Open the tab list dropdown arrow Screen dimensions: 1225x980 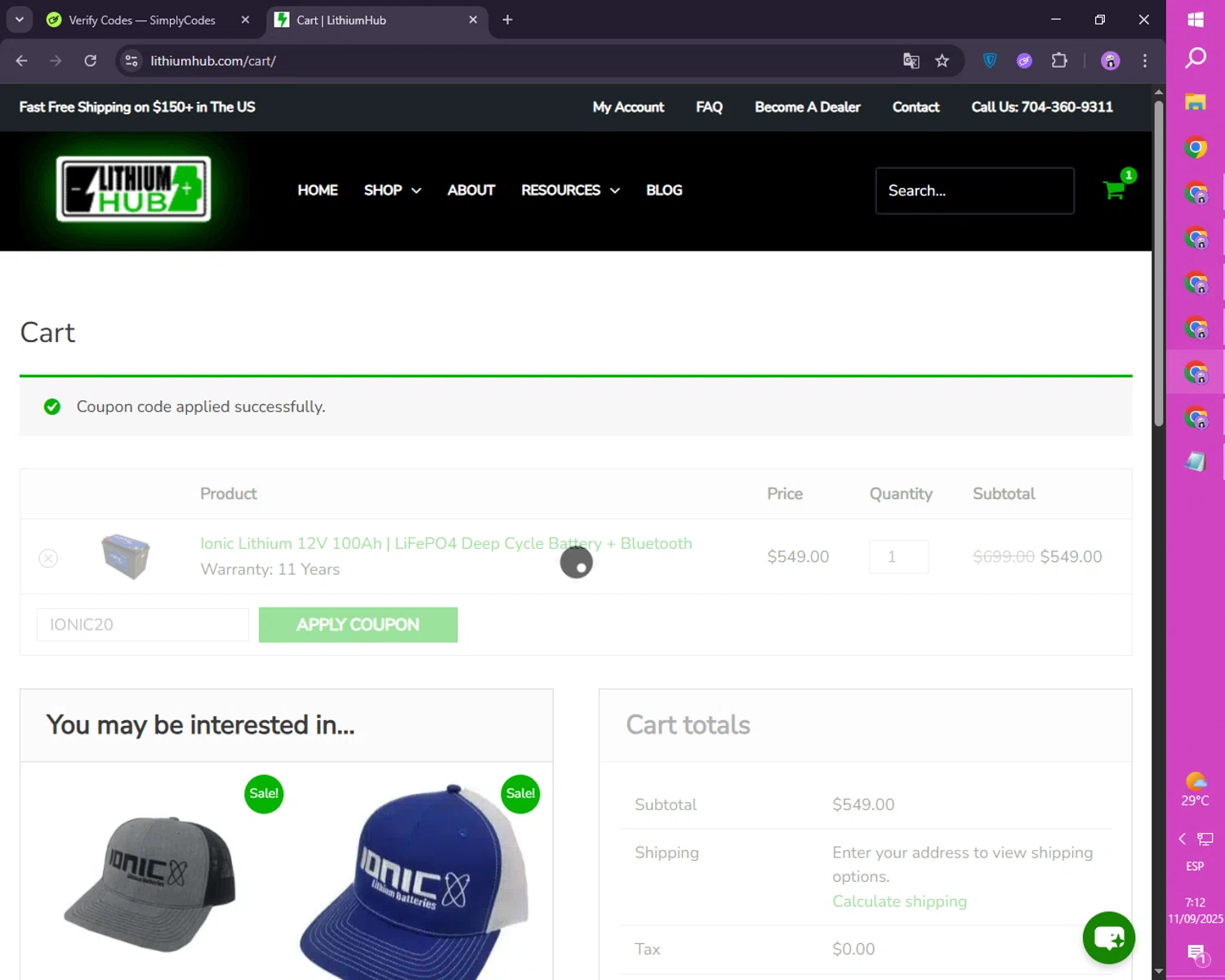19,20
